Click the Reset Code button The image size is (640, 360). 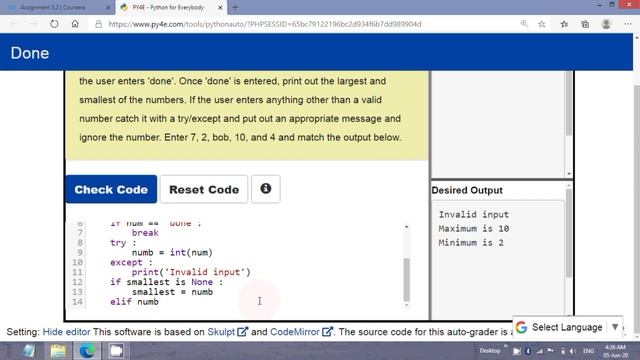click(204, 189)
